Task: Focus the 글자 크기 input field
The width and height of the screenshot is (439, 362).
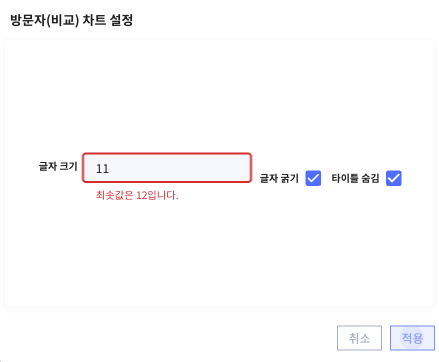Action: [167, 168]
